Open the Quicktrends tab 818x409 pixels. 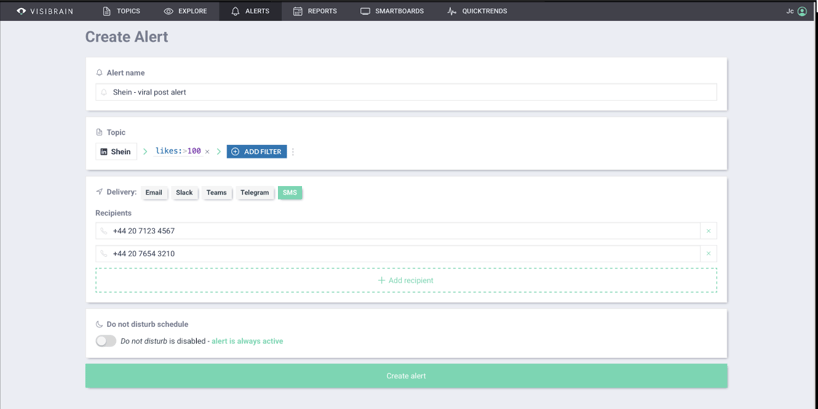(477, 11)
